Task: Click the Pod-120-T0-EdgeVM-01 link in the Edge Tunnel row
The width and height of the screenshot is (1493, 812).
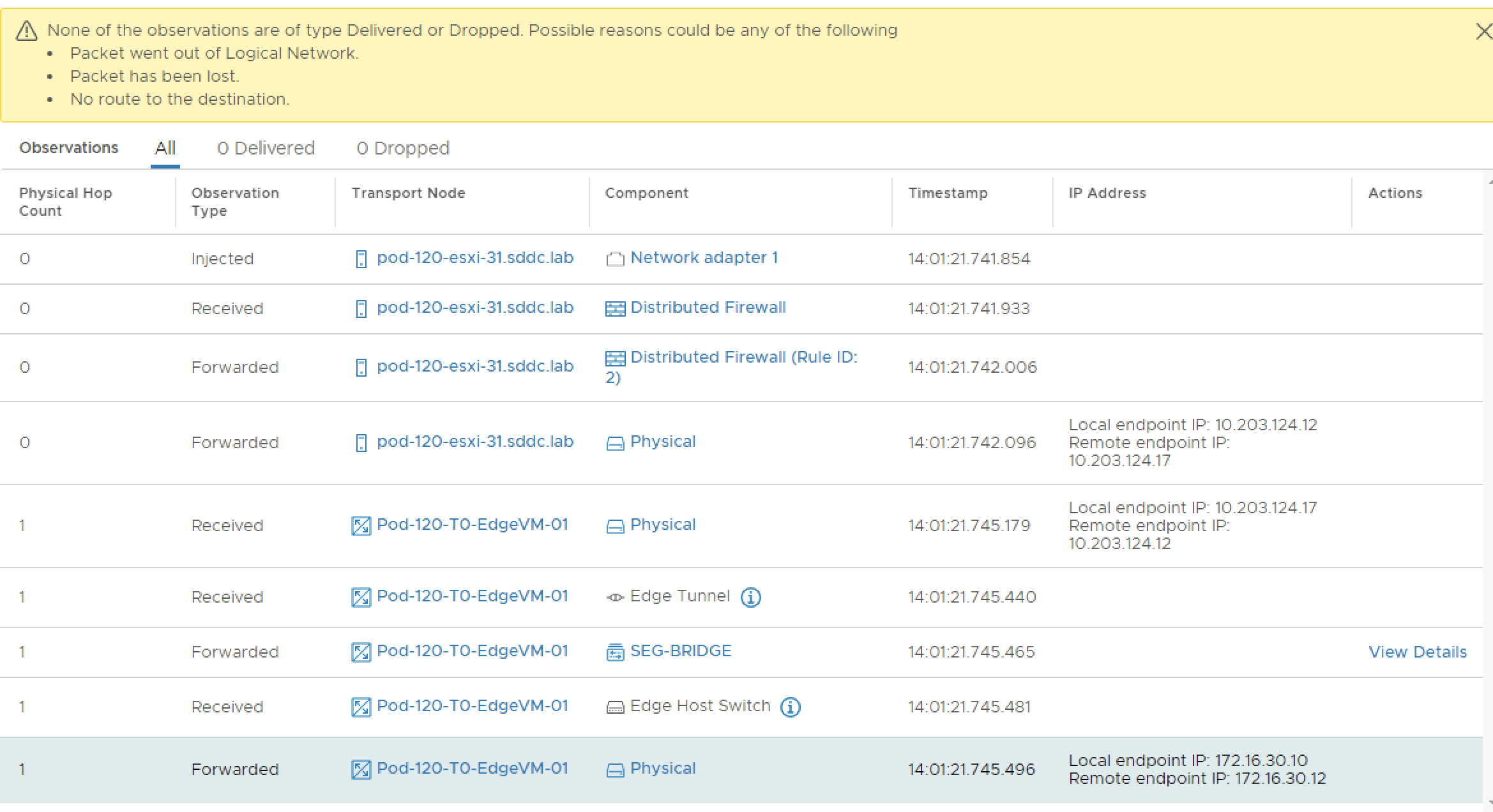Action: 472,596
